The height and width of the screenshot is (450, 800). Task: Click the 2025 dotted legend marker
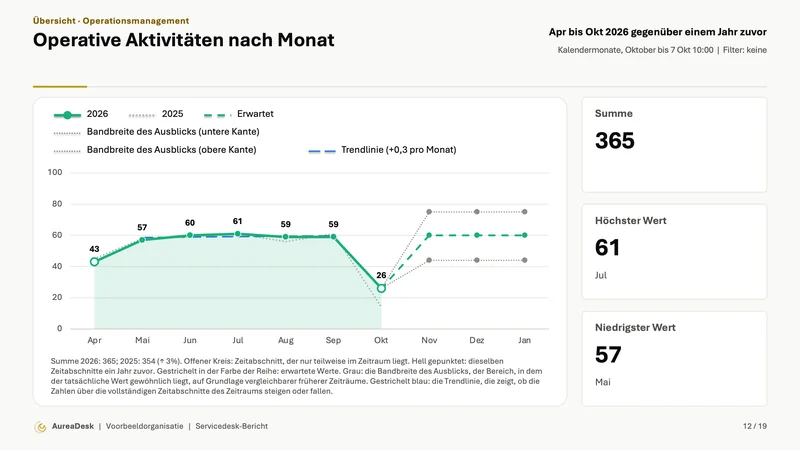click(142, 115)
